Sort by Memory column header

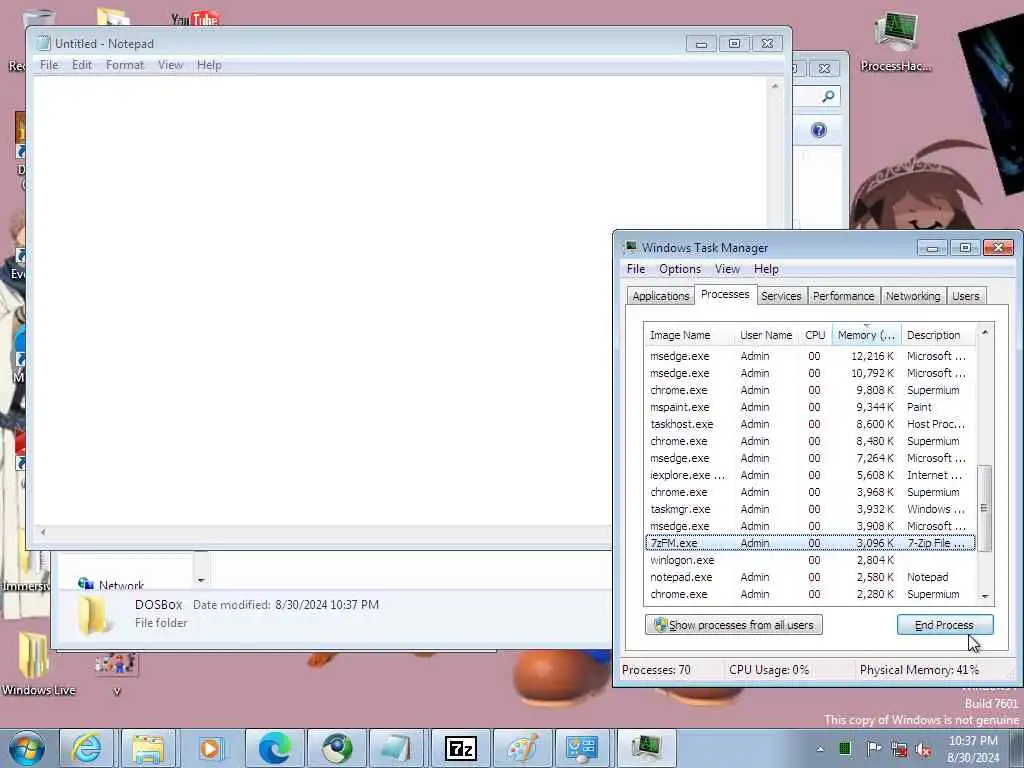coord(866,335)
